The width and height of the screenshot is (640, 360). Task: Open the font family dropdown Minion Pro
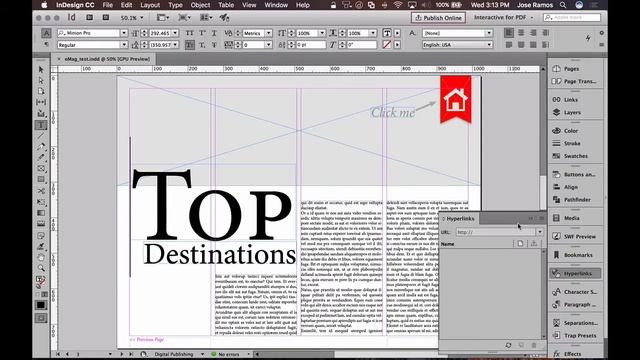124,33
